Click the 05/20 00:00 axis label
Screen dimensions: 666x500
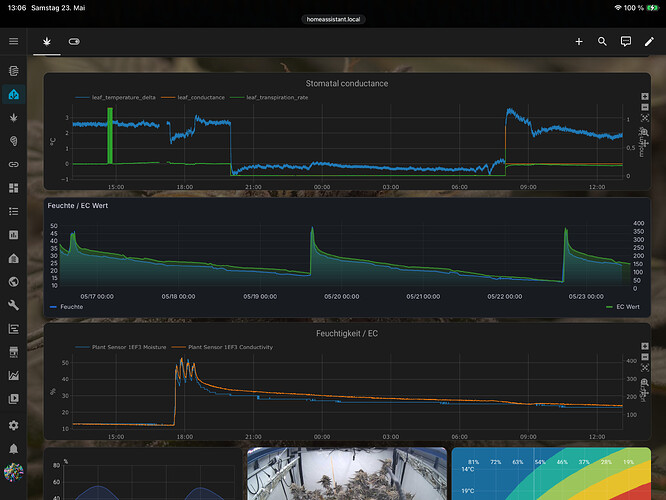341,297
